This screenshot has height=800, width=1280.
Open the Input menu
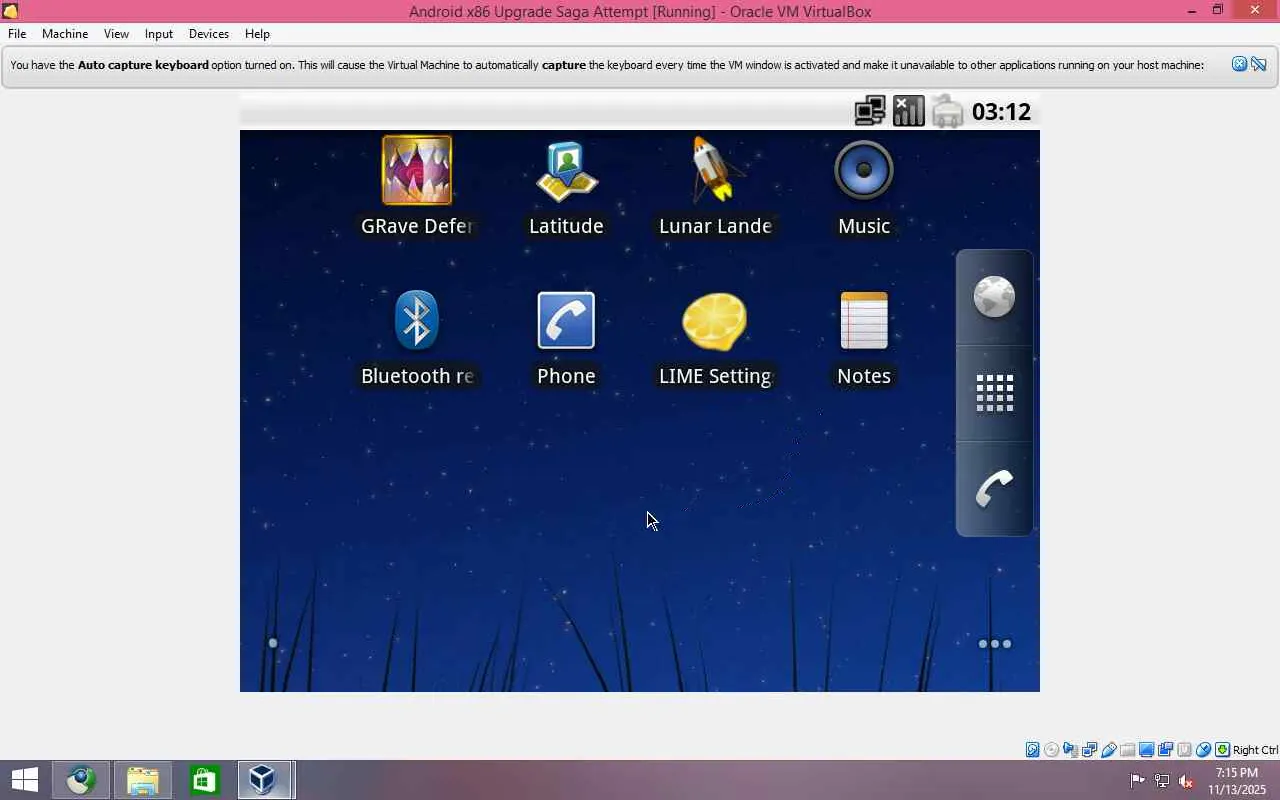point(159,34)
